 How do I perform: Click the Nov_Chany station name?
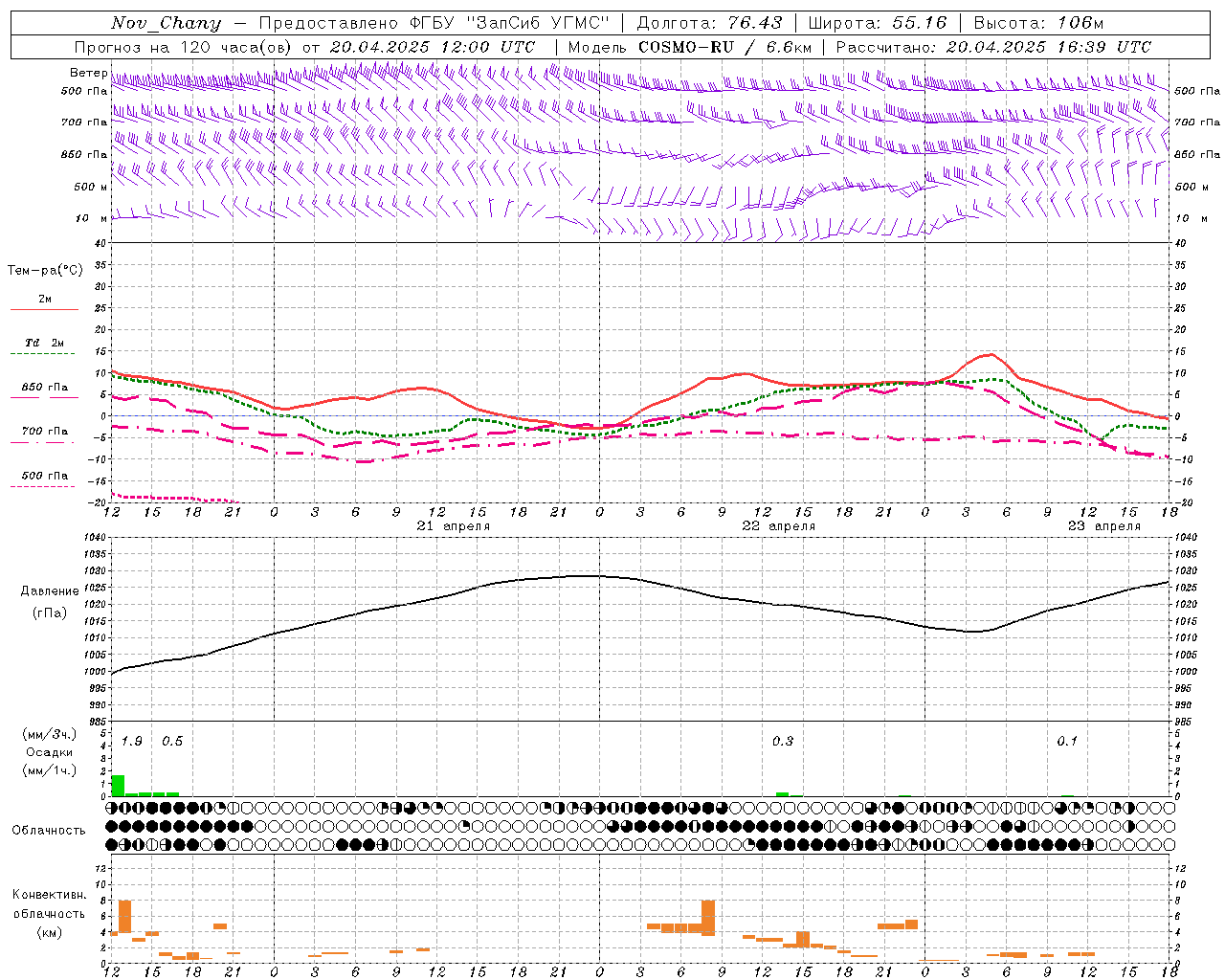(x=166, y=23)
